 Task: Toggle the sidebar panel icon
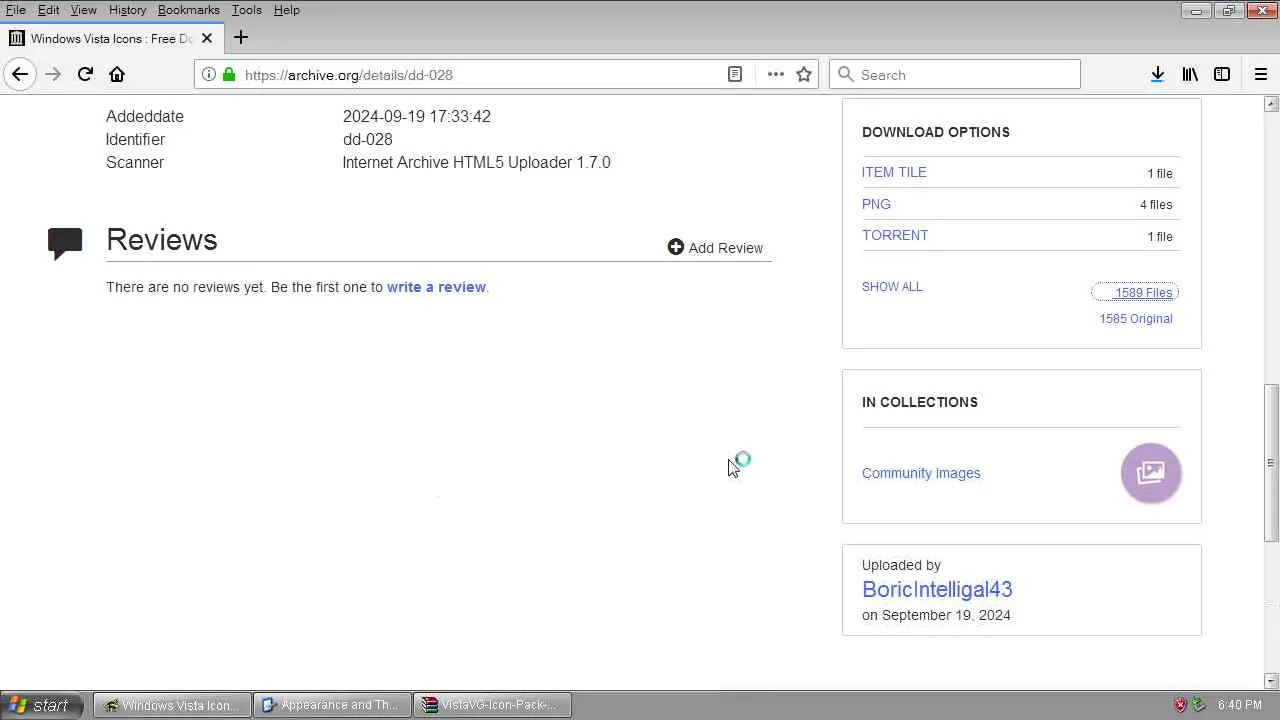click(x=1222, y=74)
